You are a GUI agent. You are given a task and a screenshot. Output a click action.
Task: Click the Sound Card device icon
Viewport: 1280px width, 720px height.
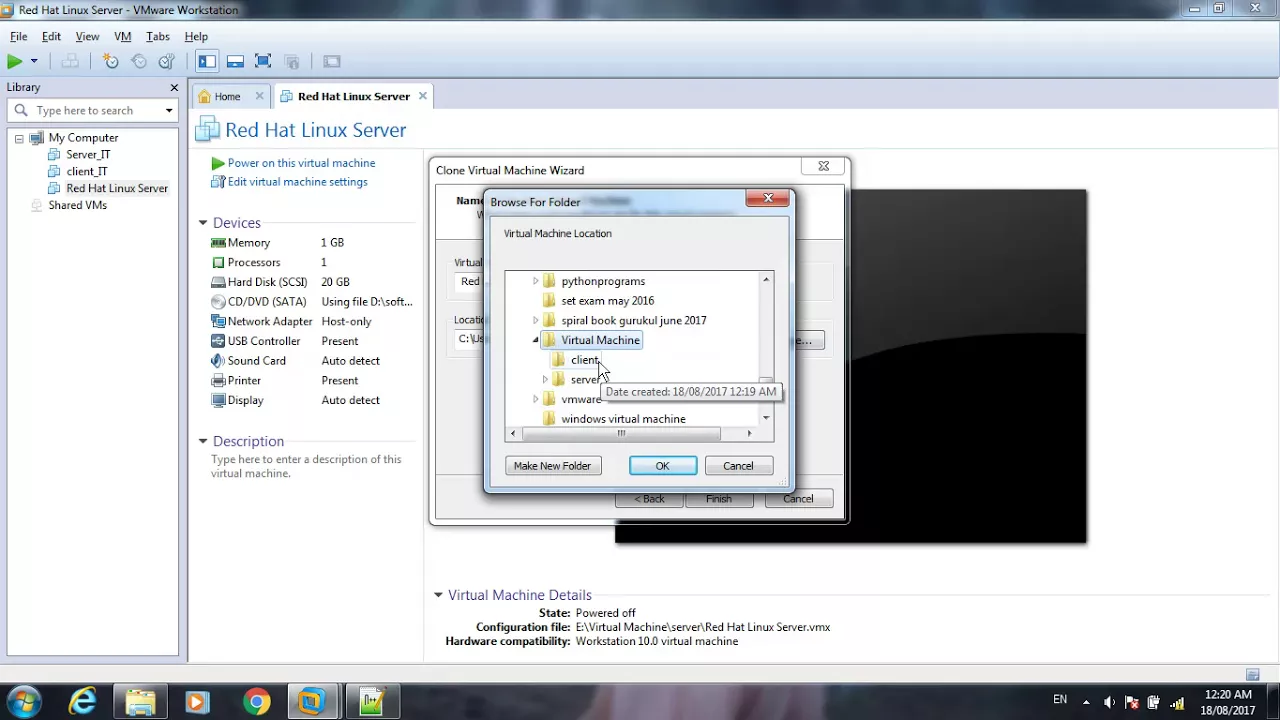pos(219,361)
